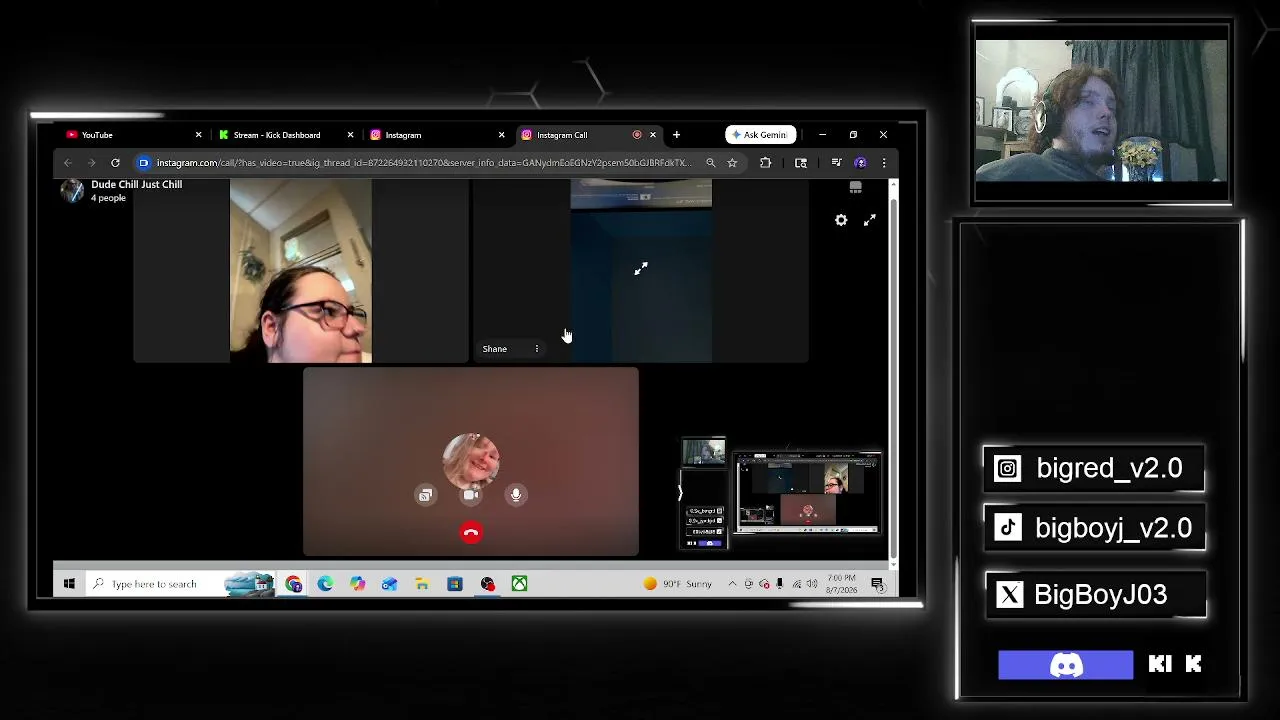
Task: Click the small webcam preview thumbnail
Action: point(704,452)
